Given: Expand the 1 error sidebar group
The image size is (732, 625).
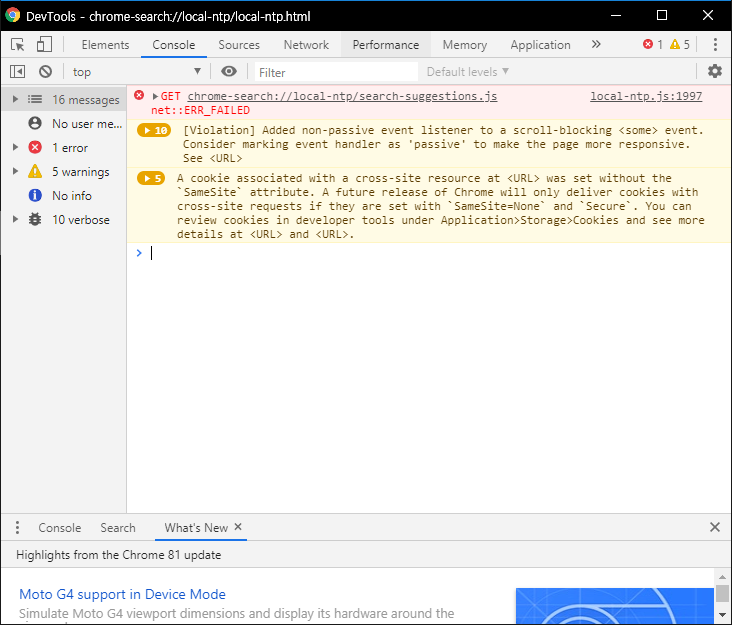Looking at the screenshot, I should pos(15,147).
